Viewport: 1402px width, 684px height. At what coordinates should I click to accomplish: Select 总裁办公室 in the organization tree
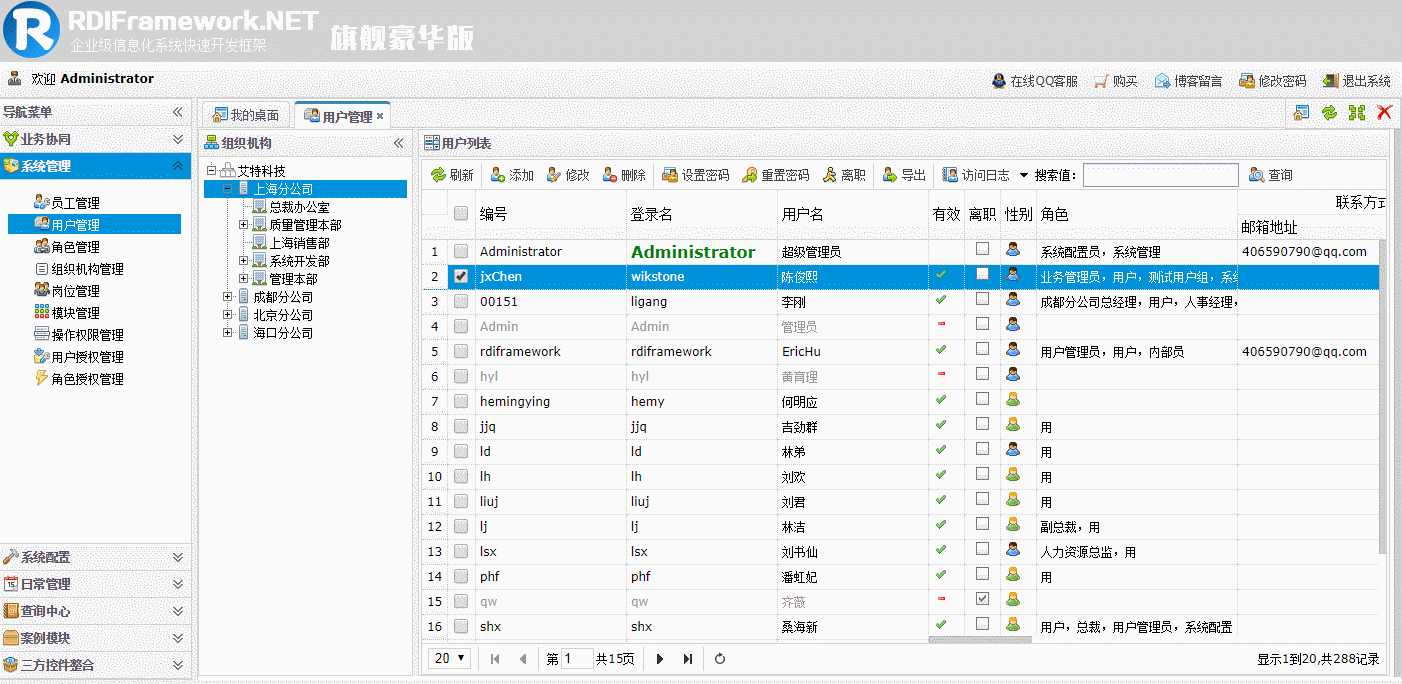299,207
